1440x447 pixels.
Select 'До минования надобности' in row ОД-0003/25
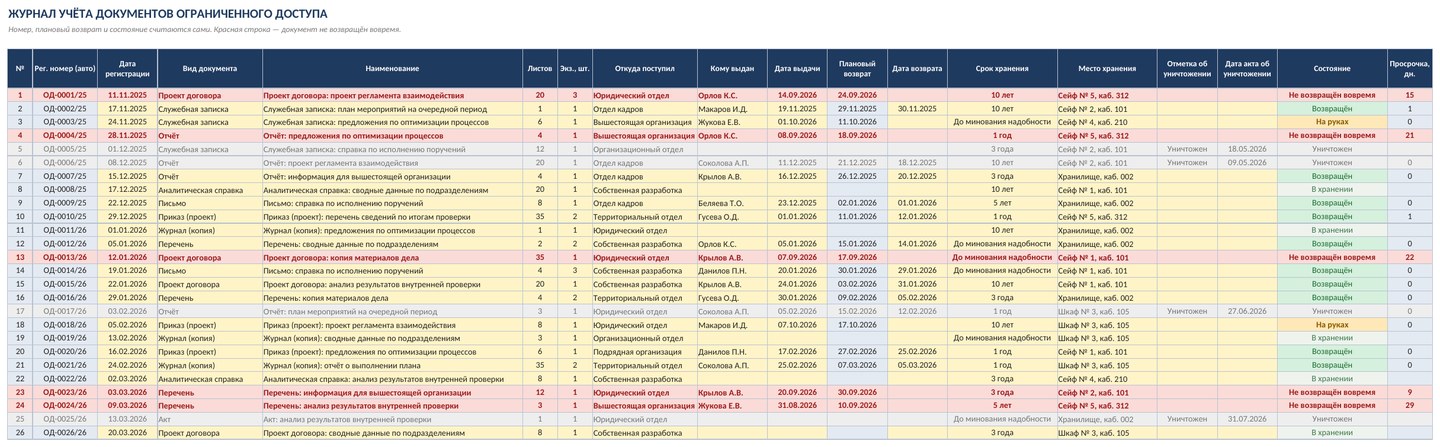point(1001,122)
